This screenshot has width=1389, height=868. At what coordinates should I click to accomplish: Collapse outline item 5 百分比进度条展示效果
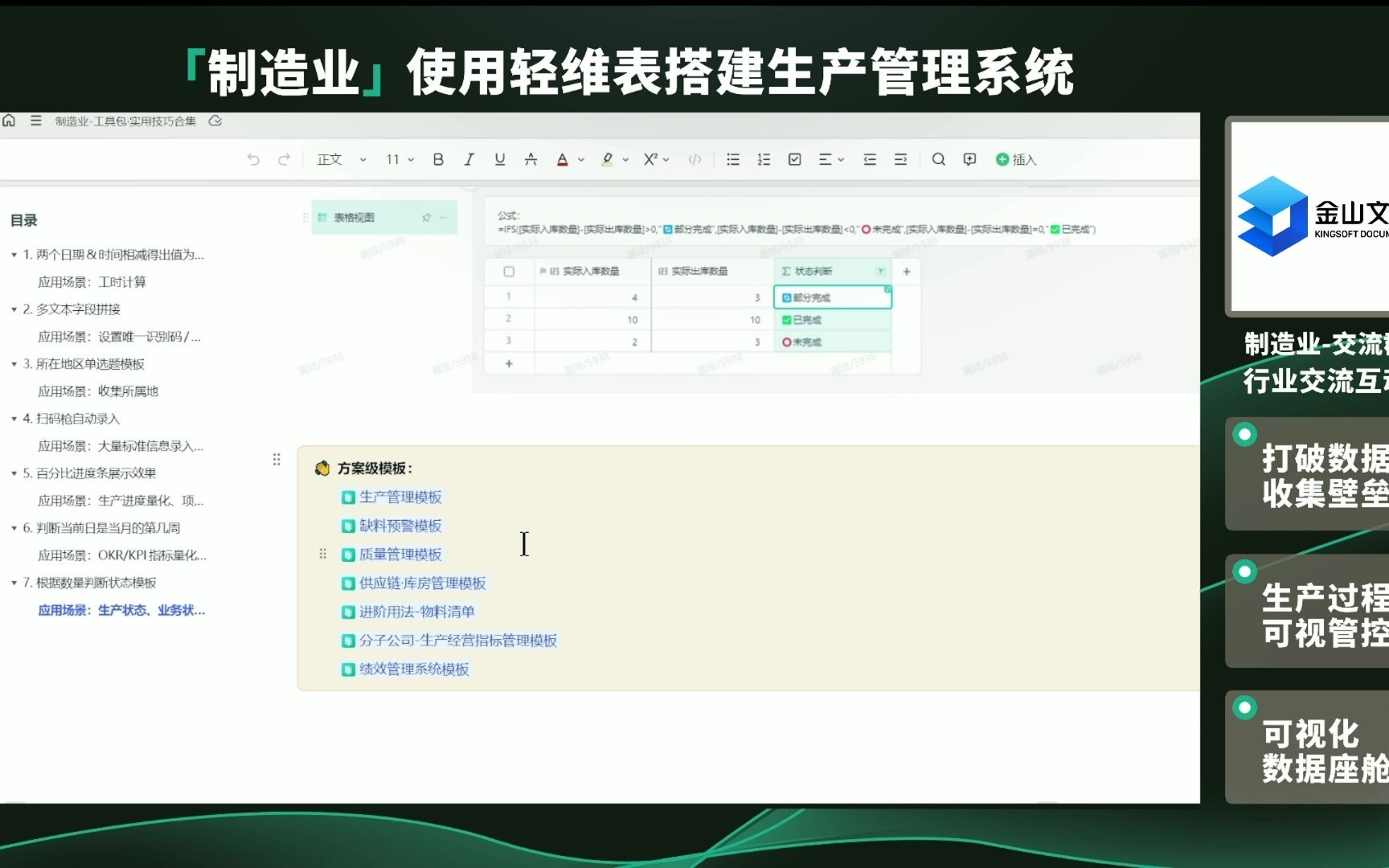coord(14,473)
